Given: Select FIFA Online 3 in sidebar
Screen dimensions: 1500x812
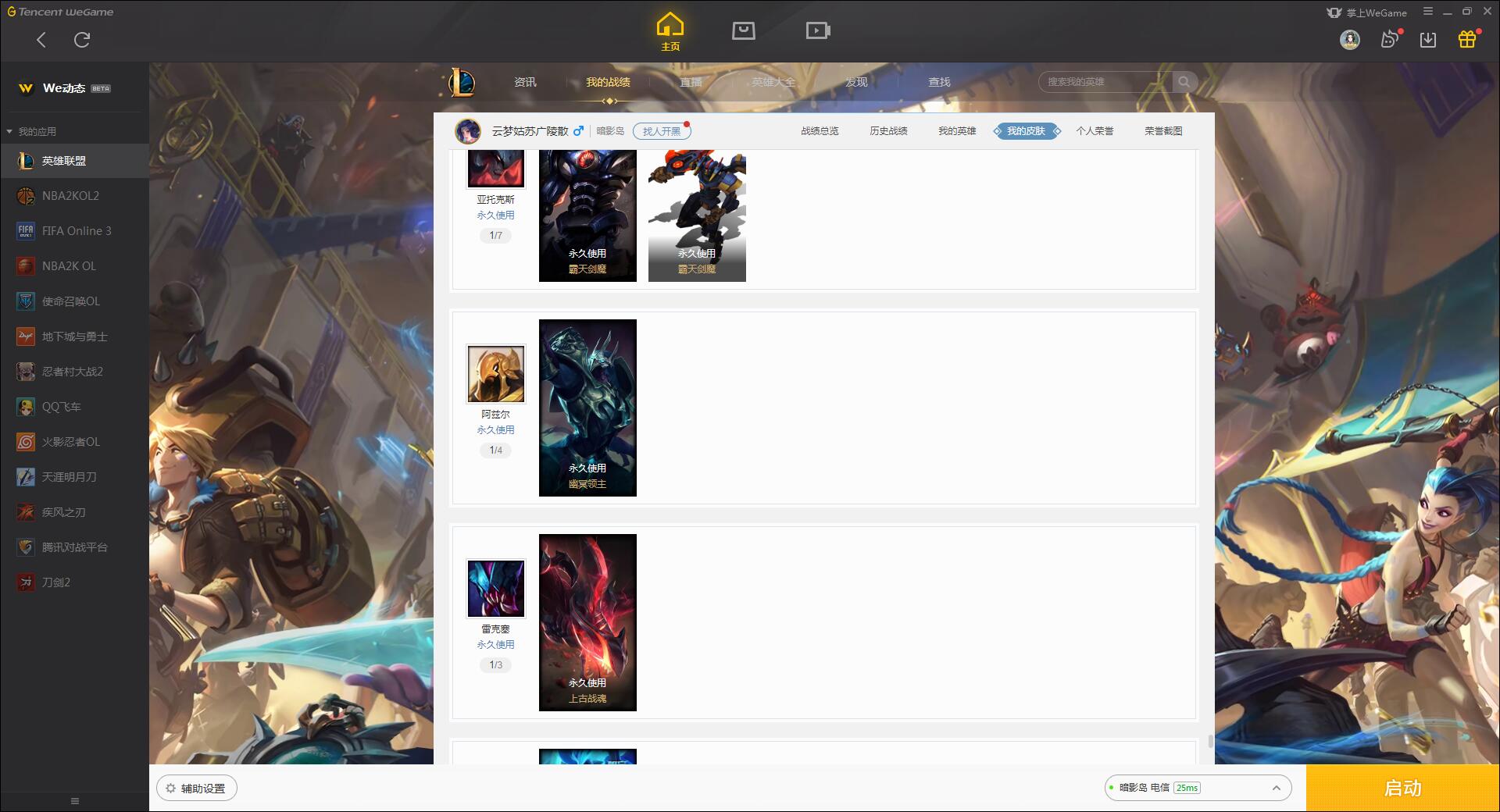Looking at the screenshot, I should pos(74,231).
